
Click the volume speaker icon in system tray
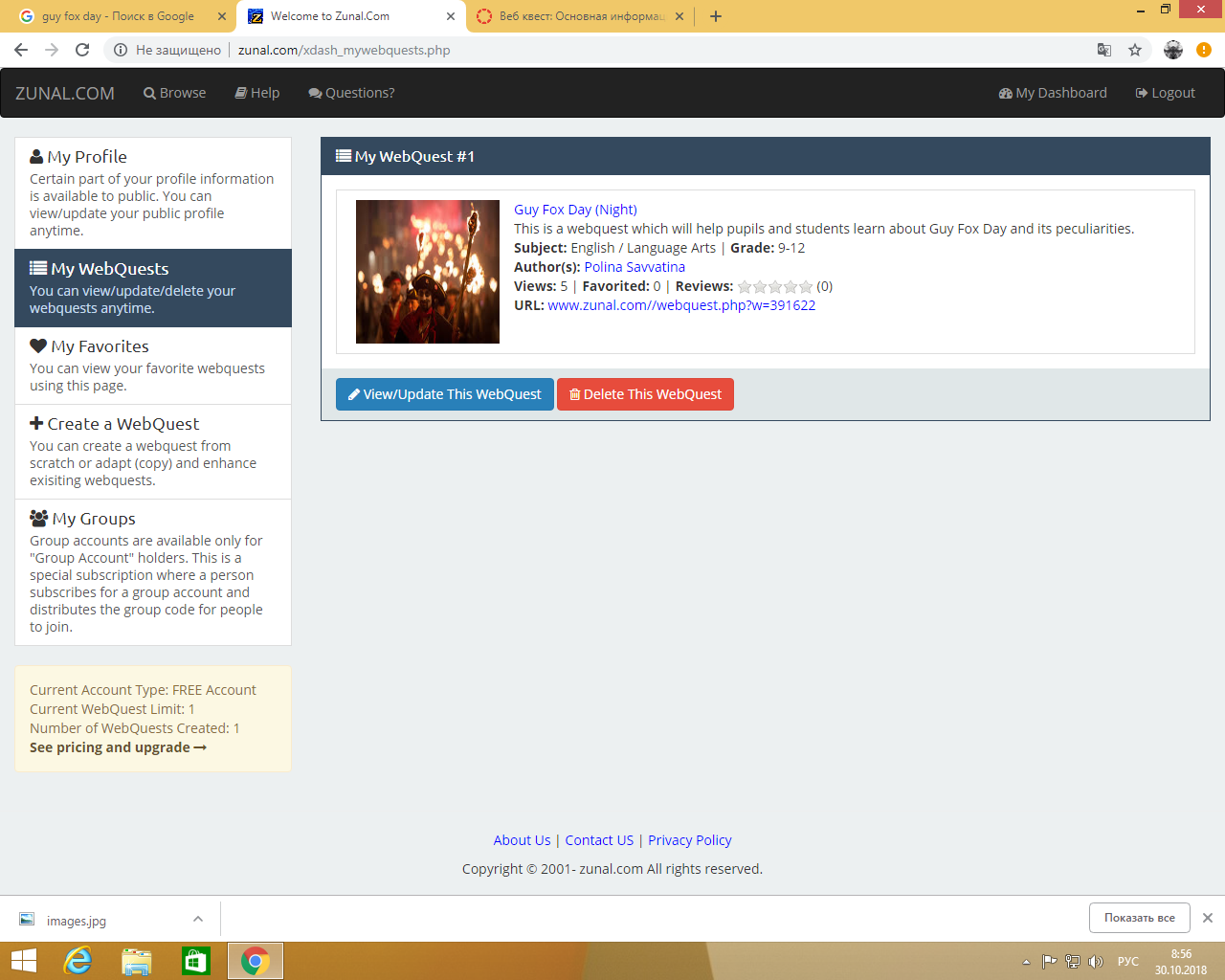pyautogui.click(x=1096, y=962)
